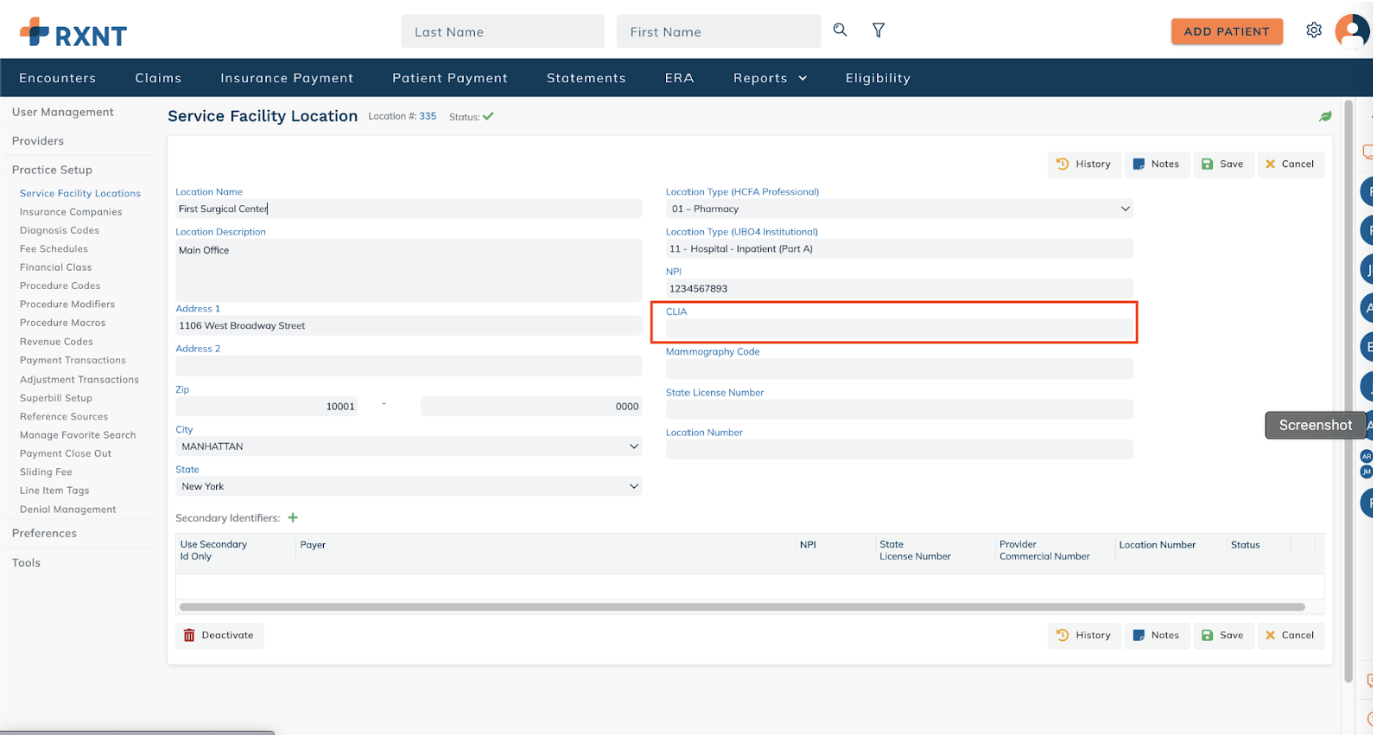Select Service Facility Locations in sidebar
This screenshot has height=736, width=1374.
80,193
